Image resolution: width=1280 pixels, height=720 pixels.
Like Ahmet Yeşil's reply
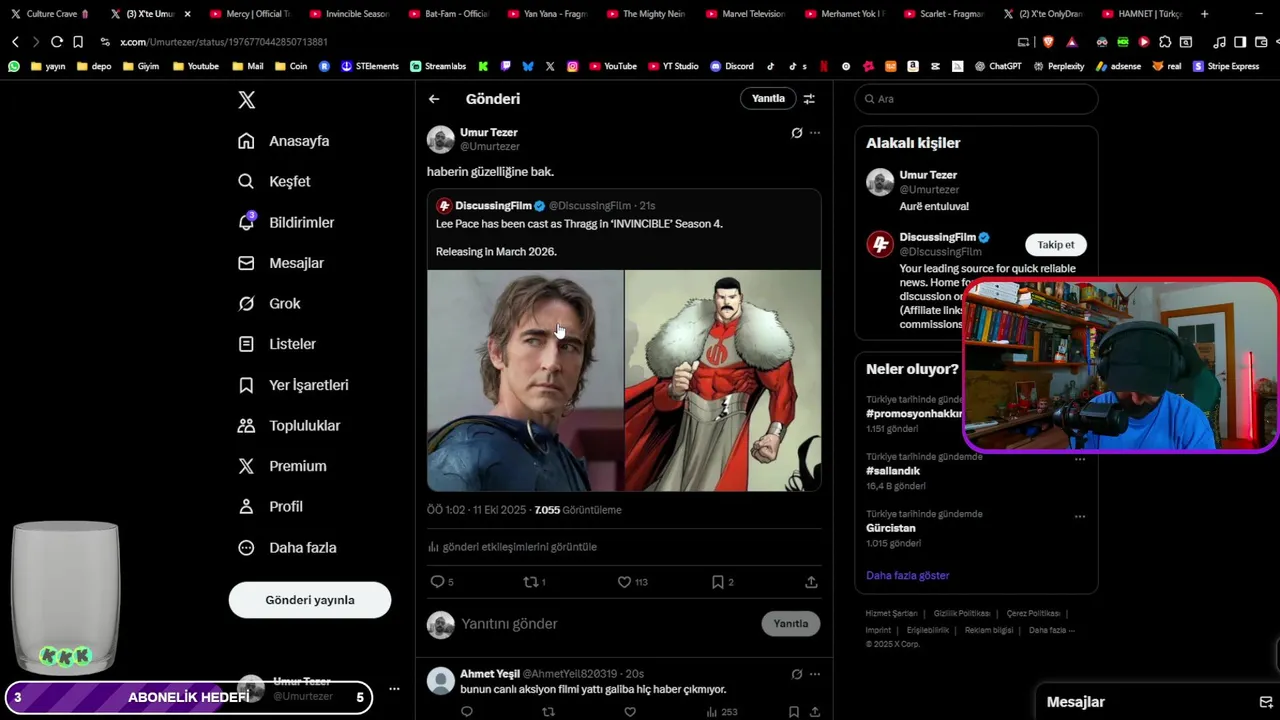[630, 712]
